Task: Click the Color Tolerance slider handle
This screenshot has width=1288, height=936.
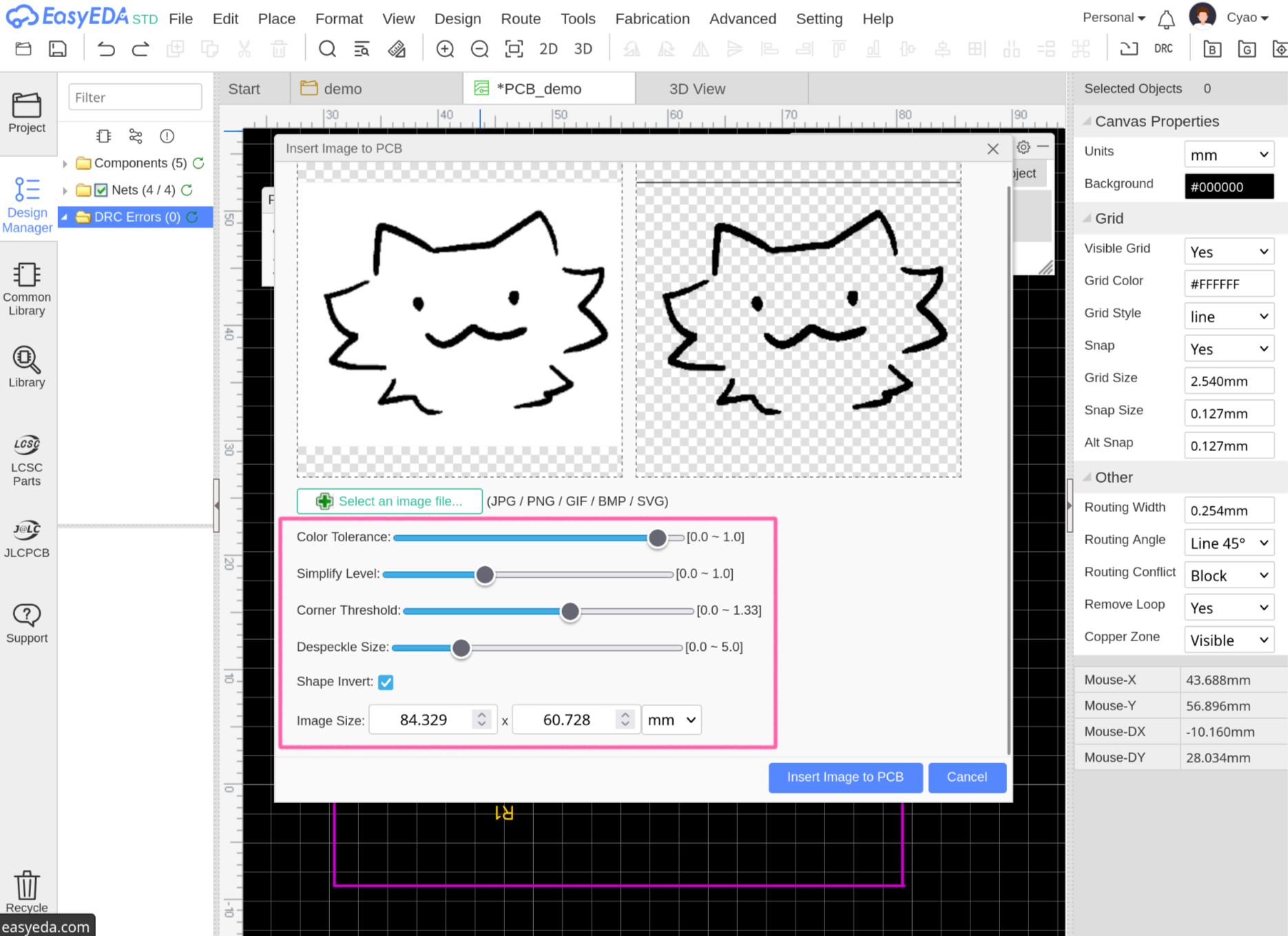Action: click(657, 538)
